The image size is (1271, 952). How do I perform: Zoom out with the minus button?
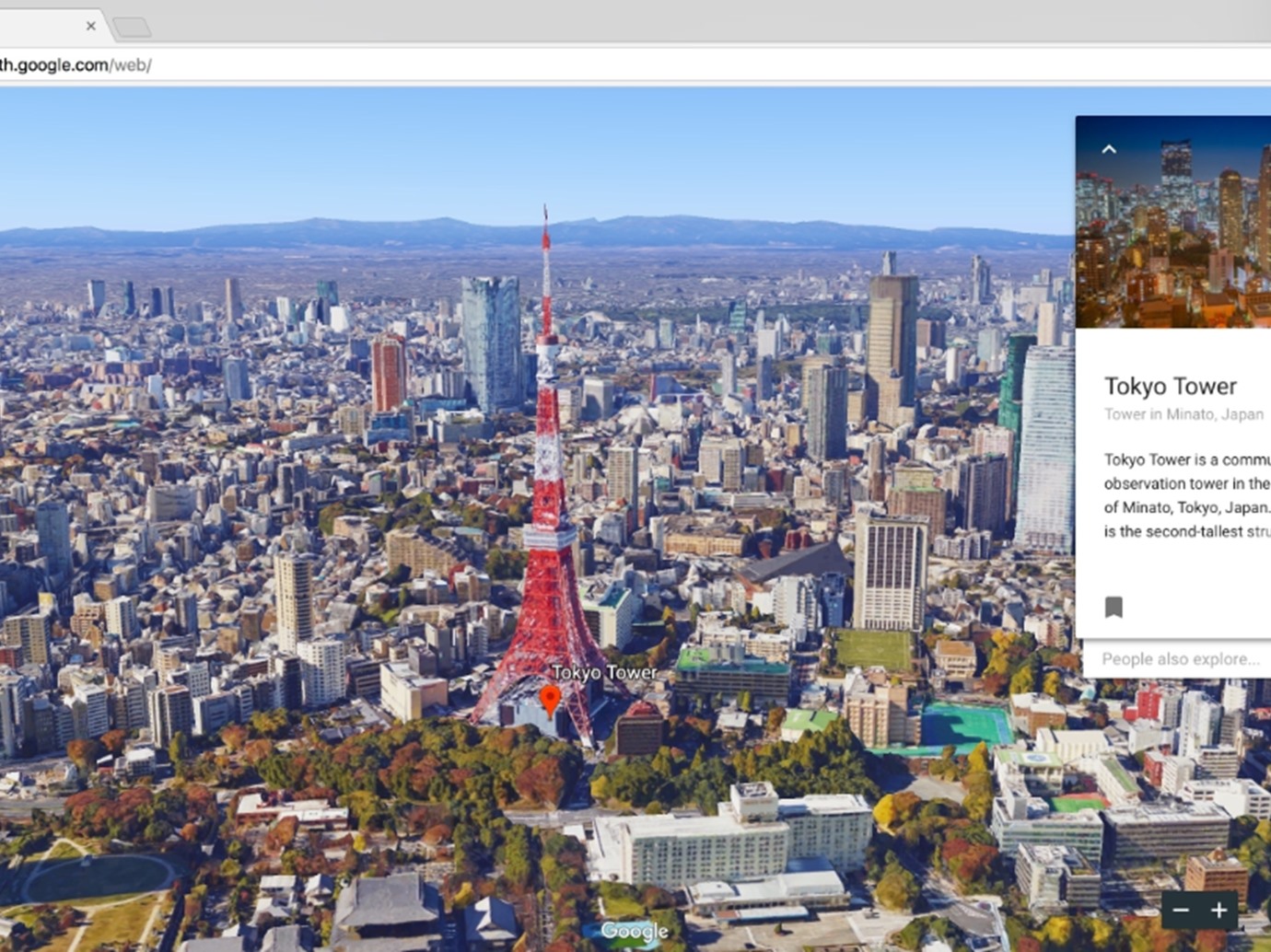pos(1181,911)
